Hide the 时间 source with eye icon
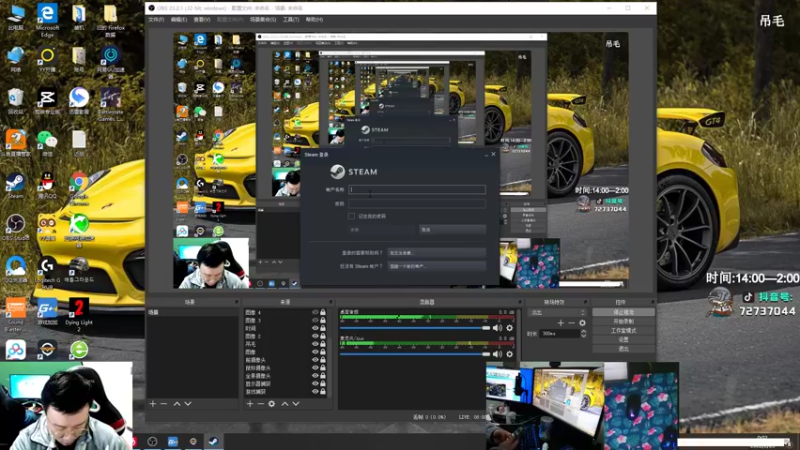The width and height of the screenshot is (800, 450). click(315, 328)
